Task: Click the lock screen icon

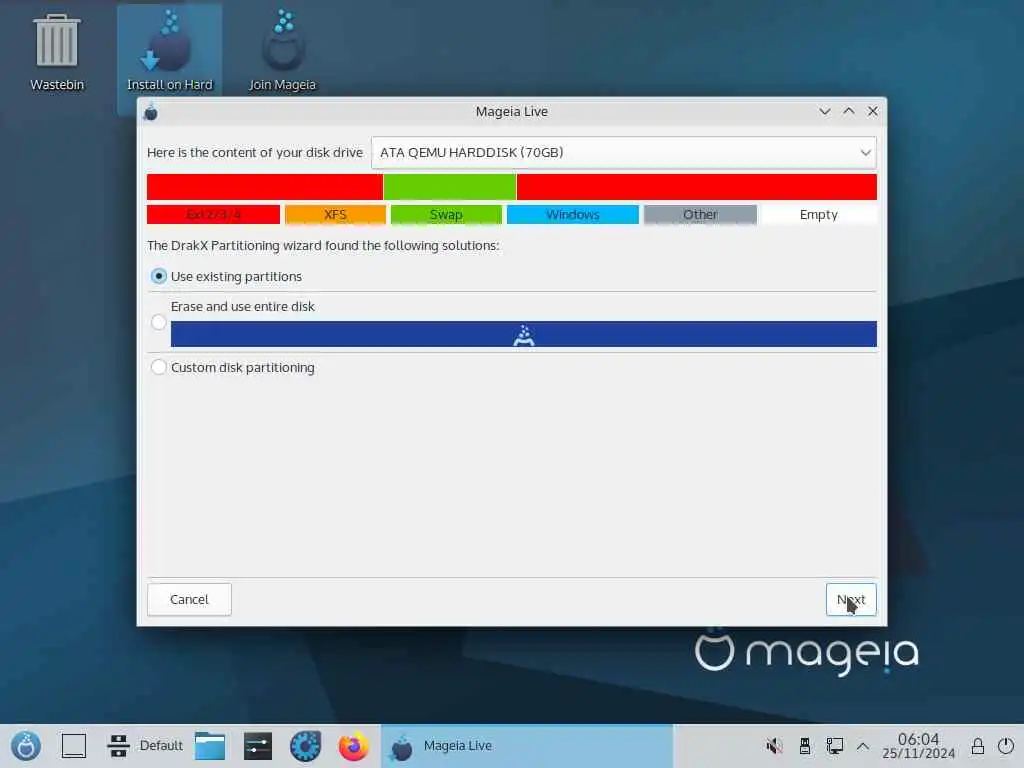Action: [978, 746]
